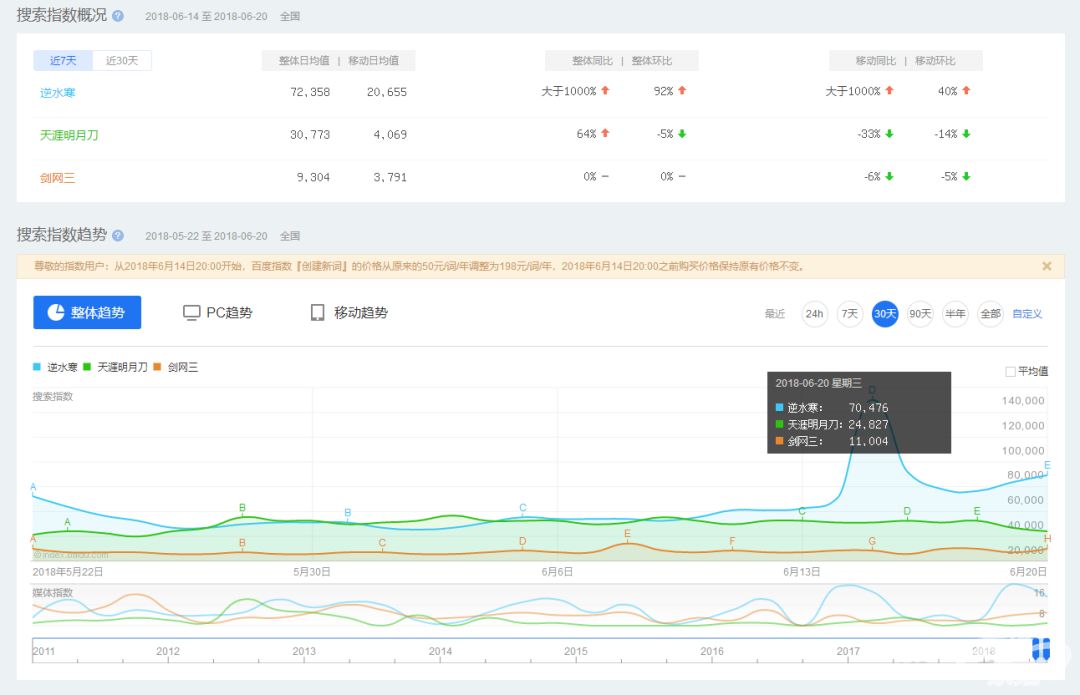Screen dimensions: 1080x695
Task: Click the 70,476 value in the tooltip
Action: click(868, 408)
